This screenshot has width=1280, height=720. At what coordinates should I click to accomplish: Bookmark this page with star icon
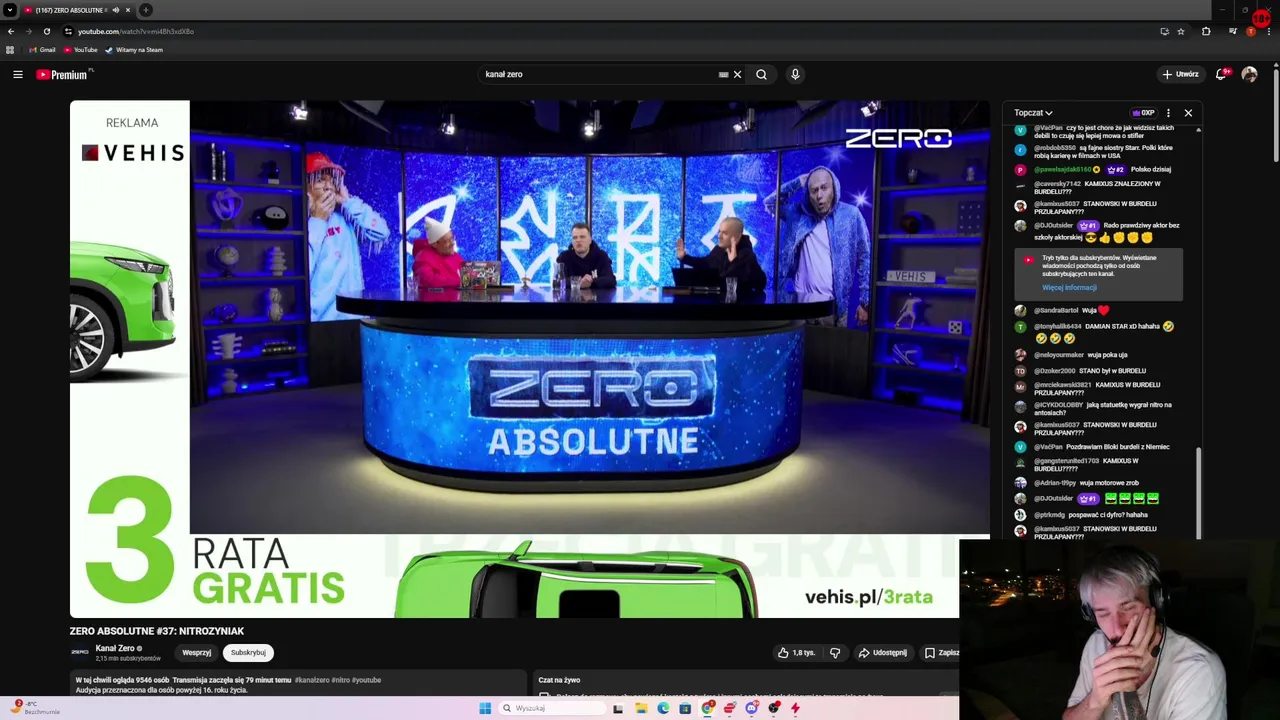[x=1181, y=31]
